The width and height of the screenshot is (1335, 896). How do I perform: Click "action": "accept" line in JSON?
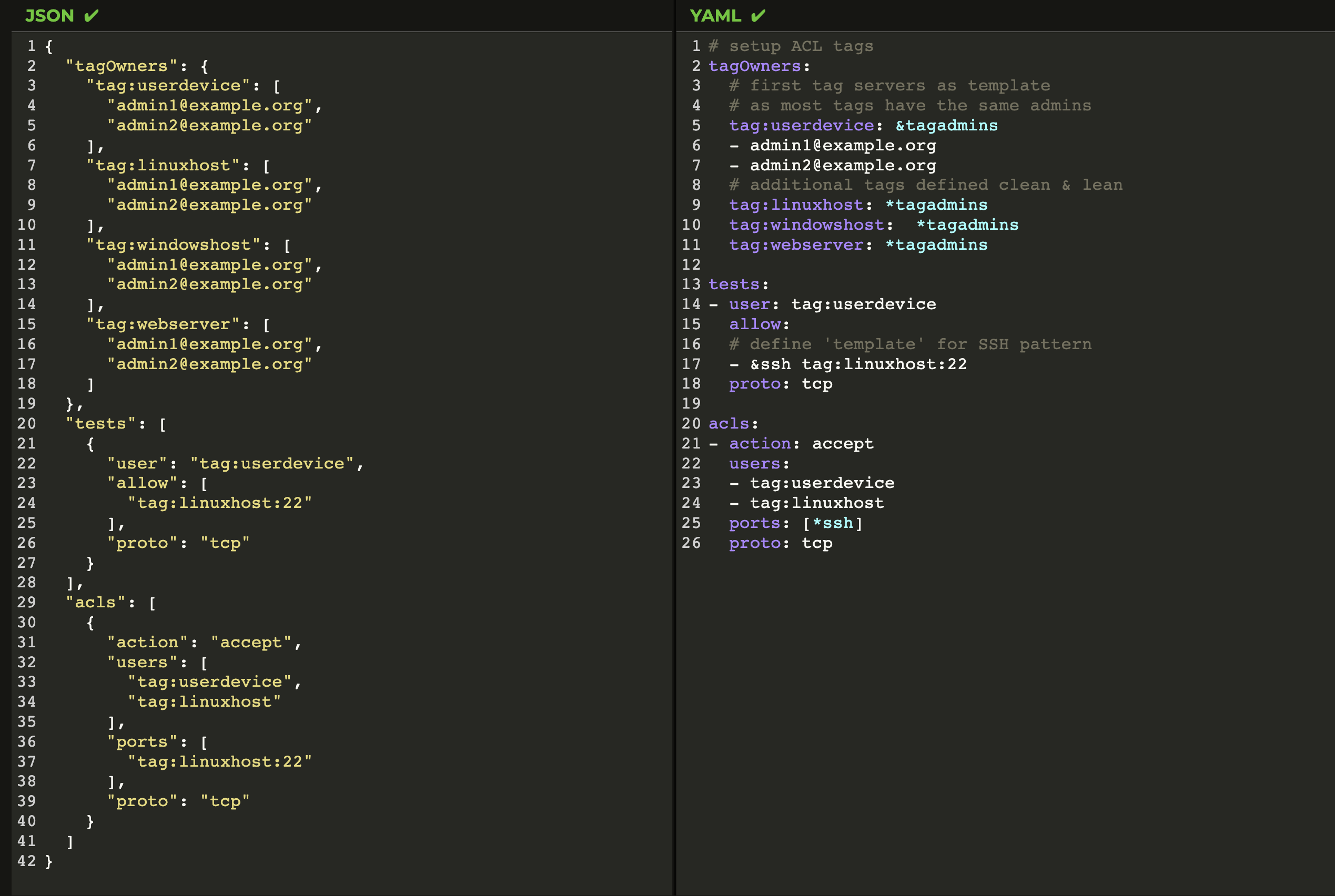(x=203, y=642)
